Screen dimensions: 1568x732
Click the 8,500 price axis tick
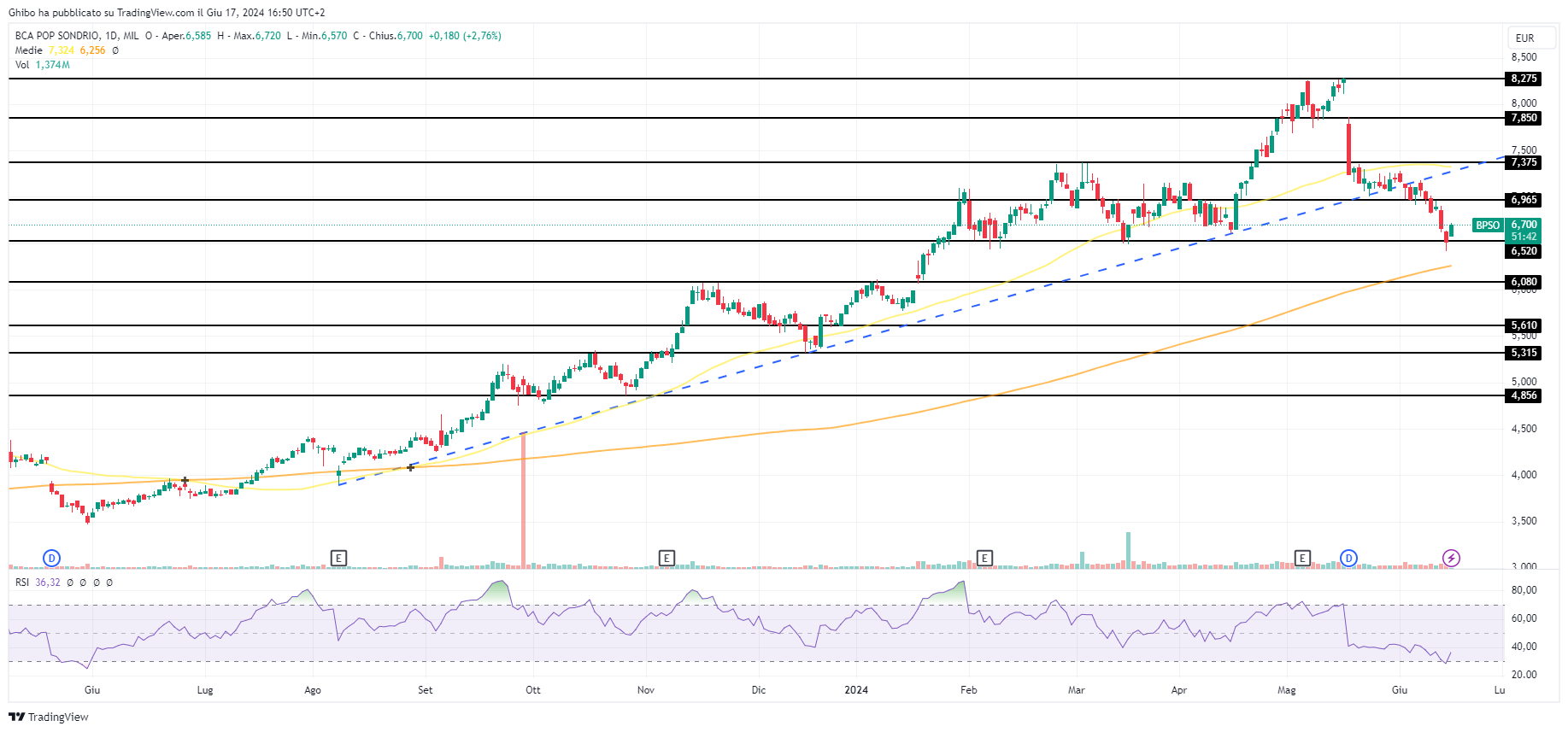[x=1524, y=57]
